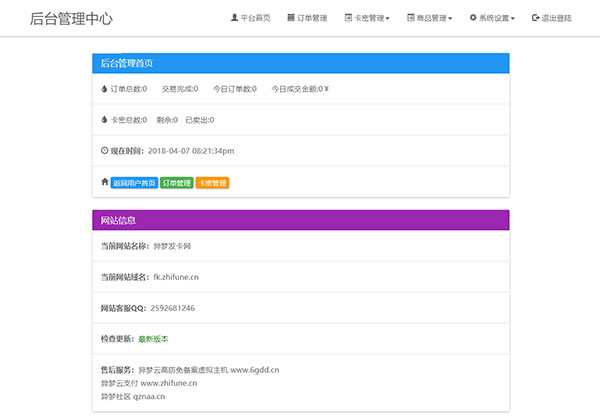Click the 交易完成:0 statistic
The image size is (600, 416).
pos(180,89)
